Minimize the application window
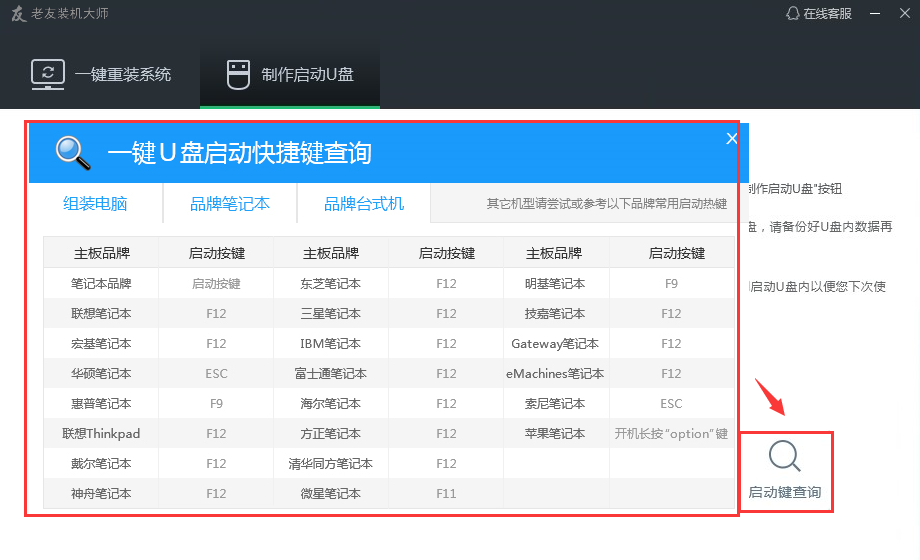This screenshot has height=560, width=920. coord(875,14)
